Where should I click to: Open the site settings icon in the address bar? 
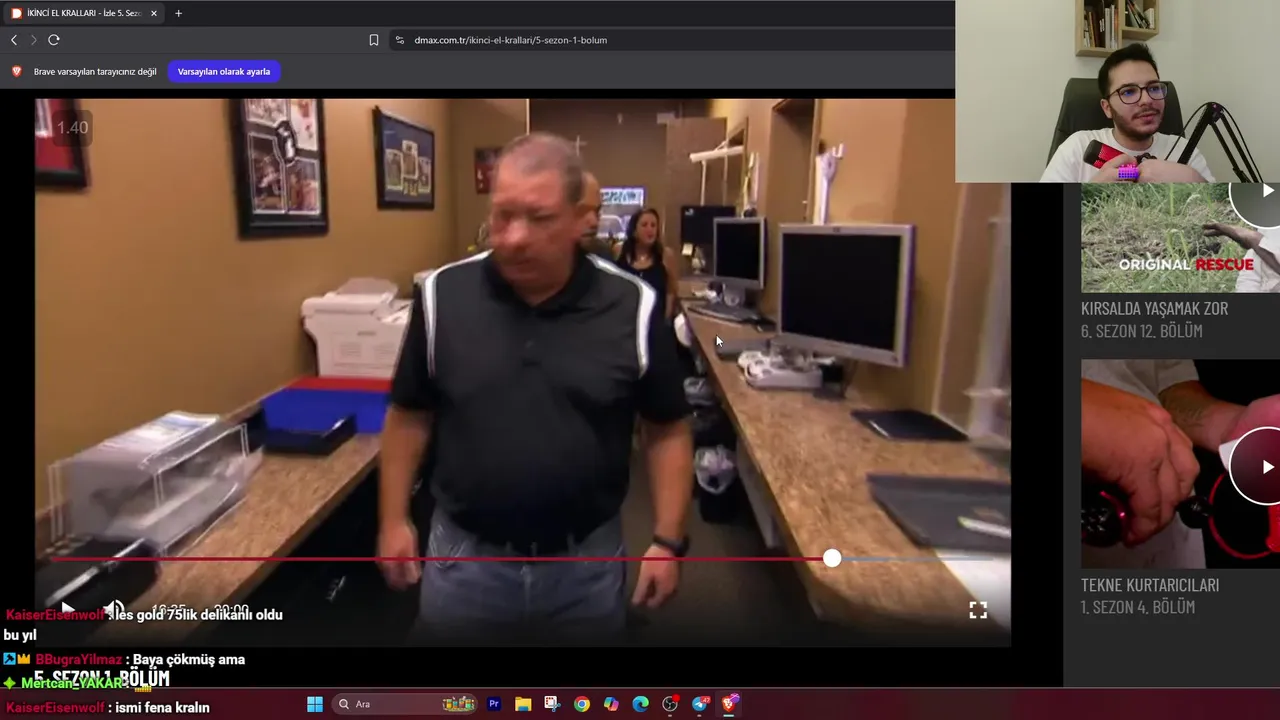(x=399, y=40)
